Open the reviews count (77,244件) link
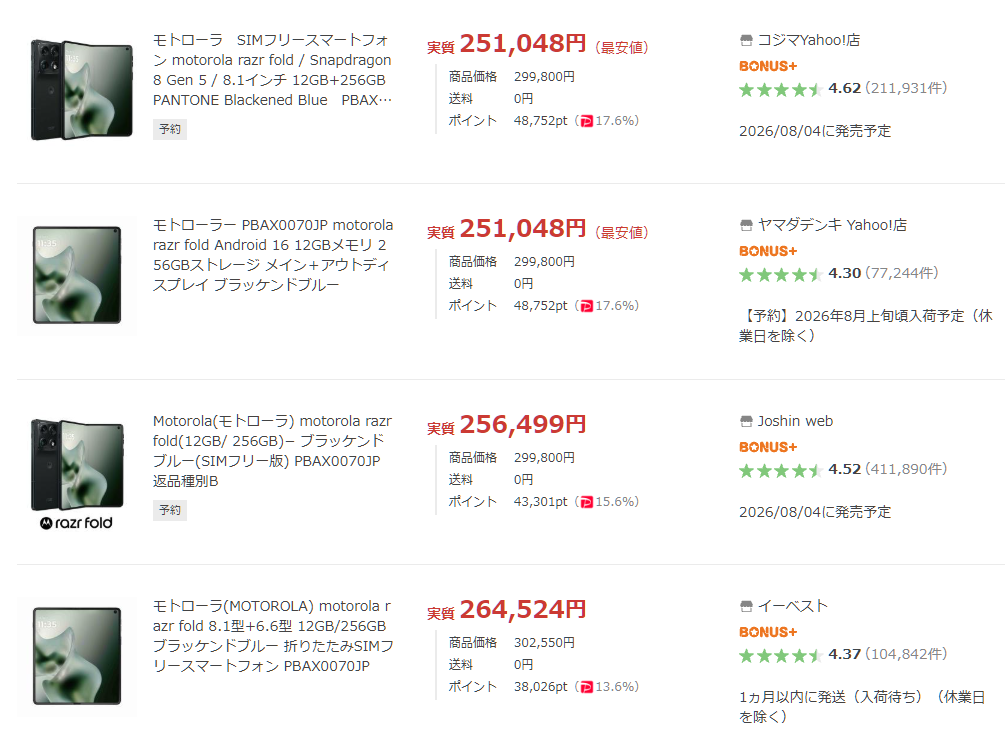The height and width of the screenshot is (755, 1005). click(902, 274)
